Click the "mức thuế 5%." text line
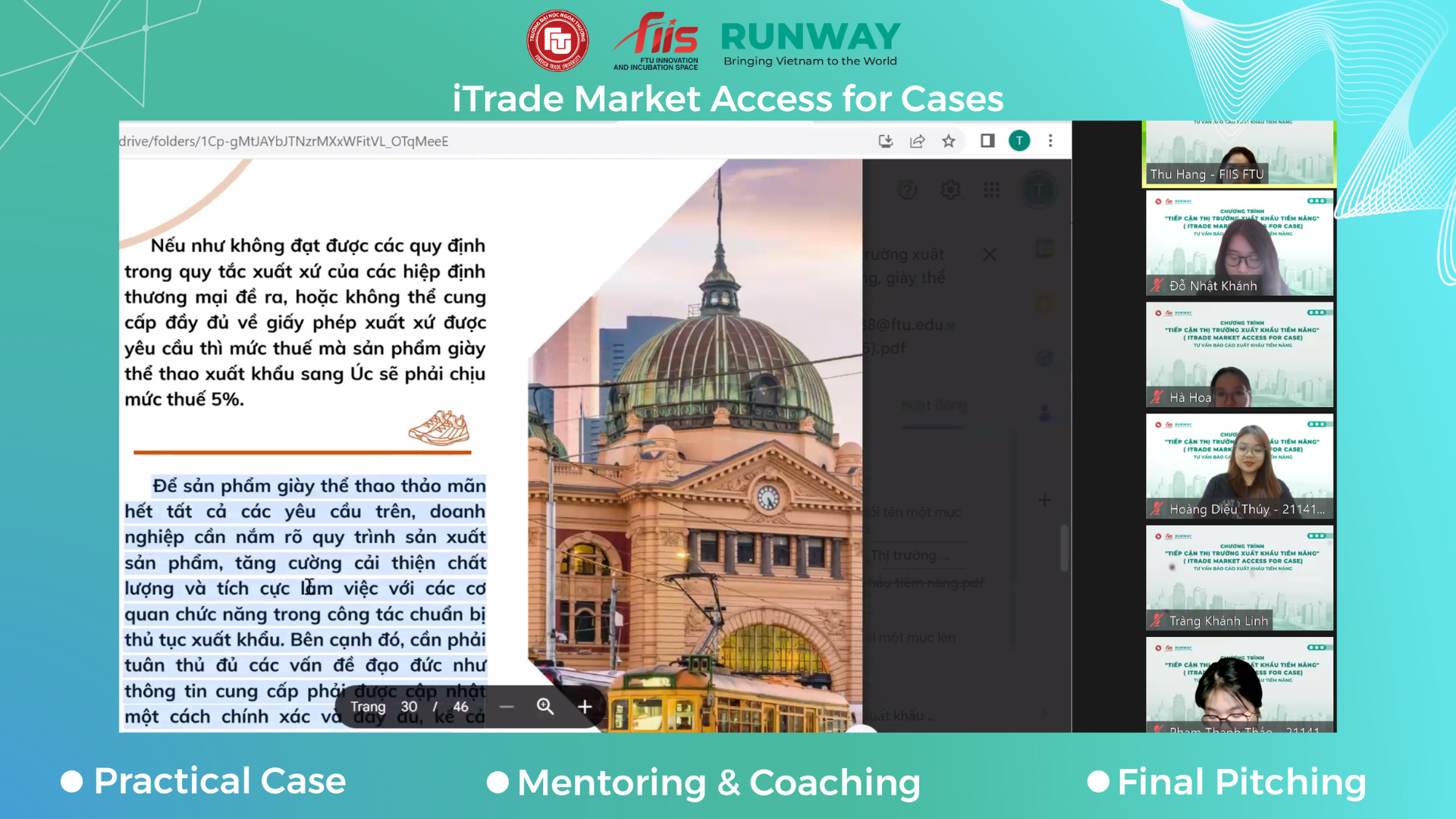 point(184,400)
